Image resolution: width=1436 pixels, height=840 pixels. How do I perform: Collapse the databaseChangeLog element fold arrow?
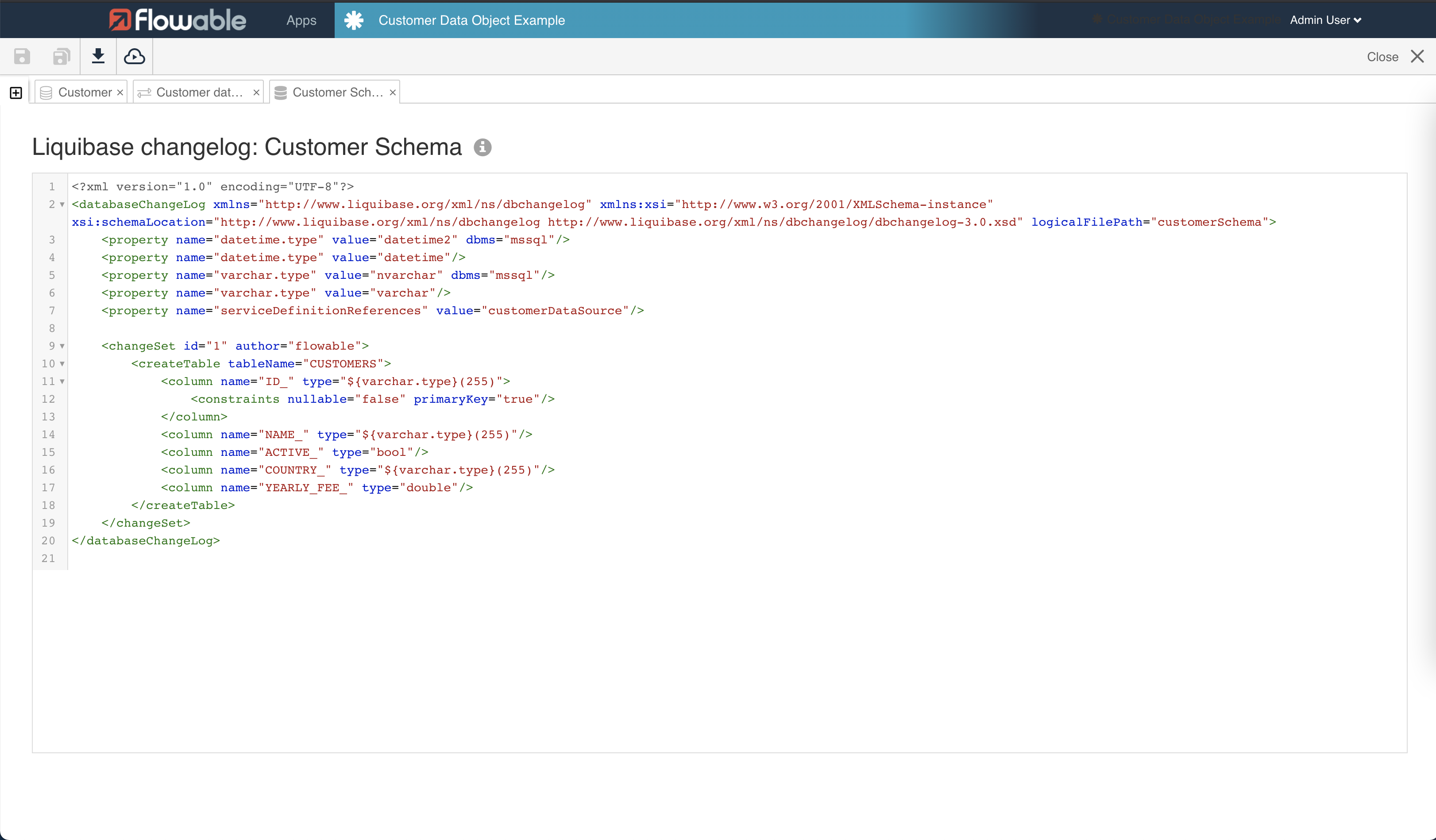(62, 204)
